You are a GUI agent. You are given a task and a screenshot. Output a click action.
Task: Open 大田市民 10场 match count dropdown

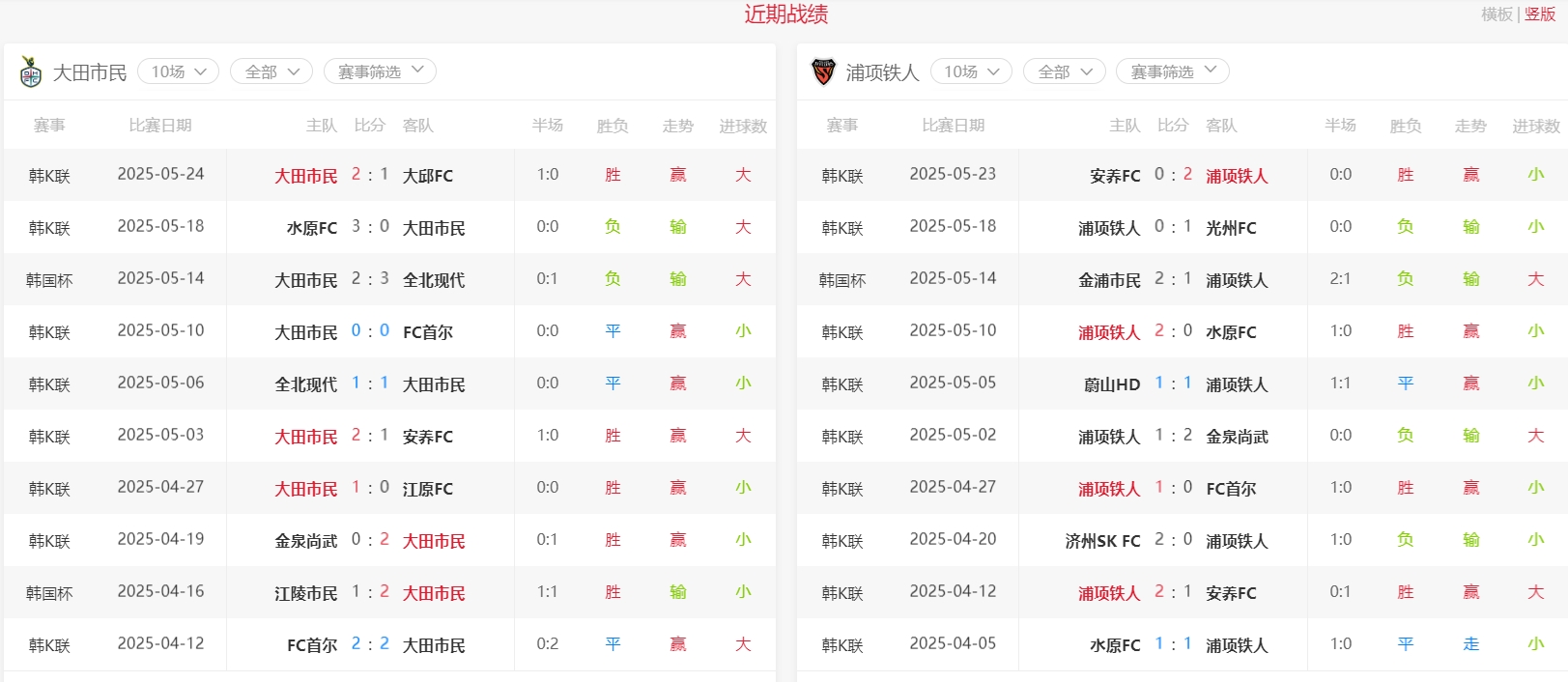point(179,71)
